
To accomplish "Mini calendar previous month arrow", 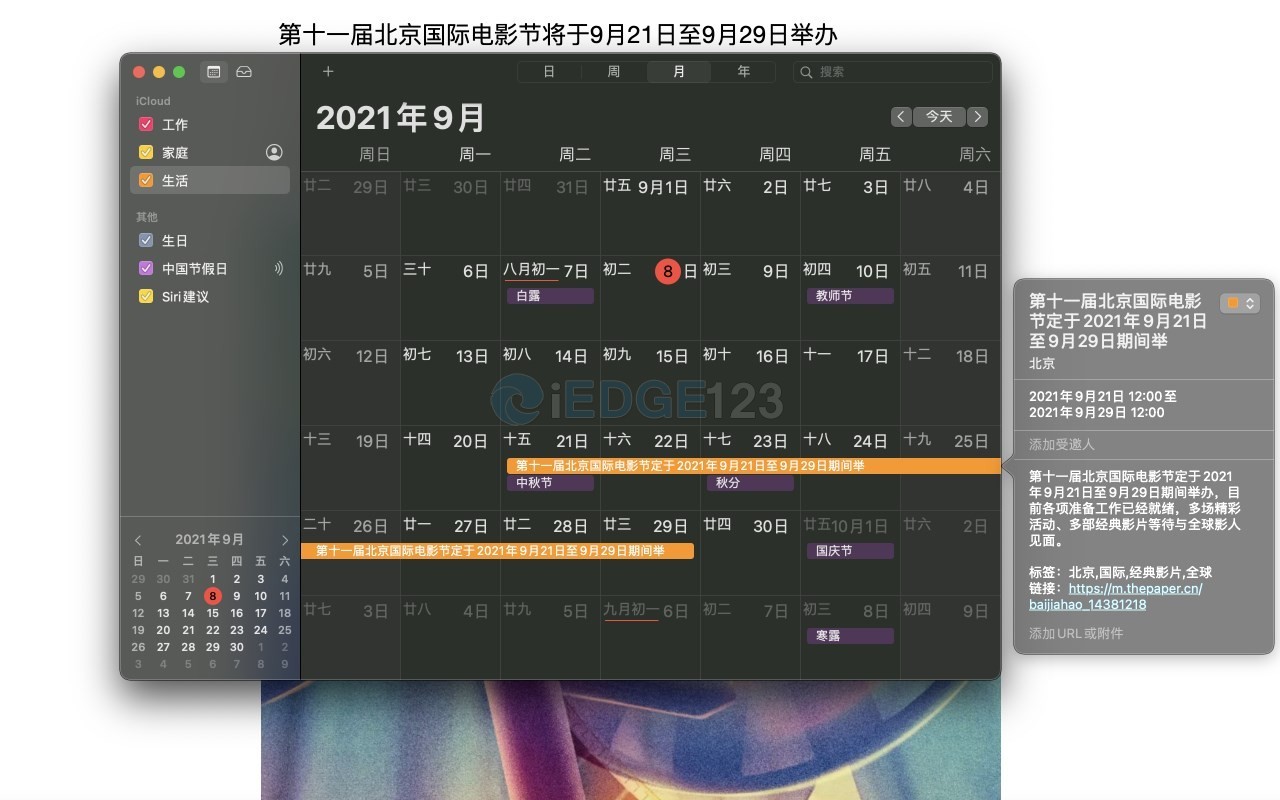I will 138,540.
